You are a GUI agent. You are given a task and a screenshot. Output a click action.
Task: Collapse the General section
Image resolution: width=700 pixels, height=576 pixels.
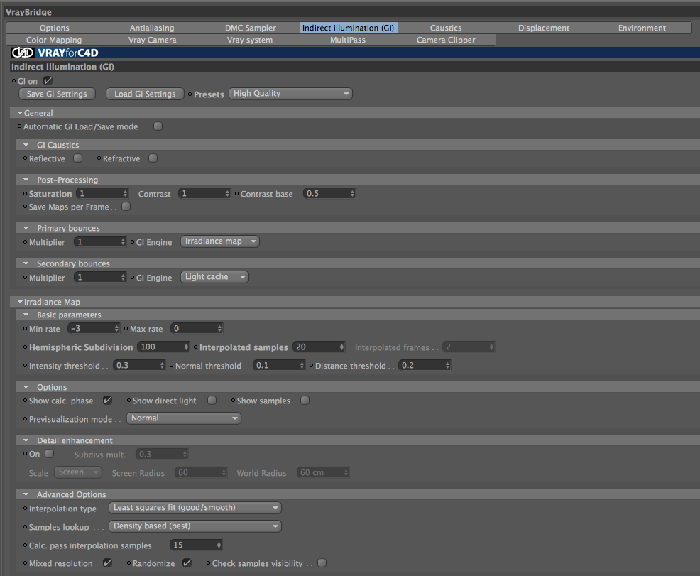20,113
